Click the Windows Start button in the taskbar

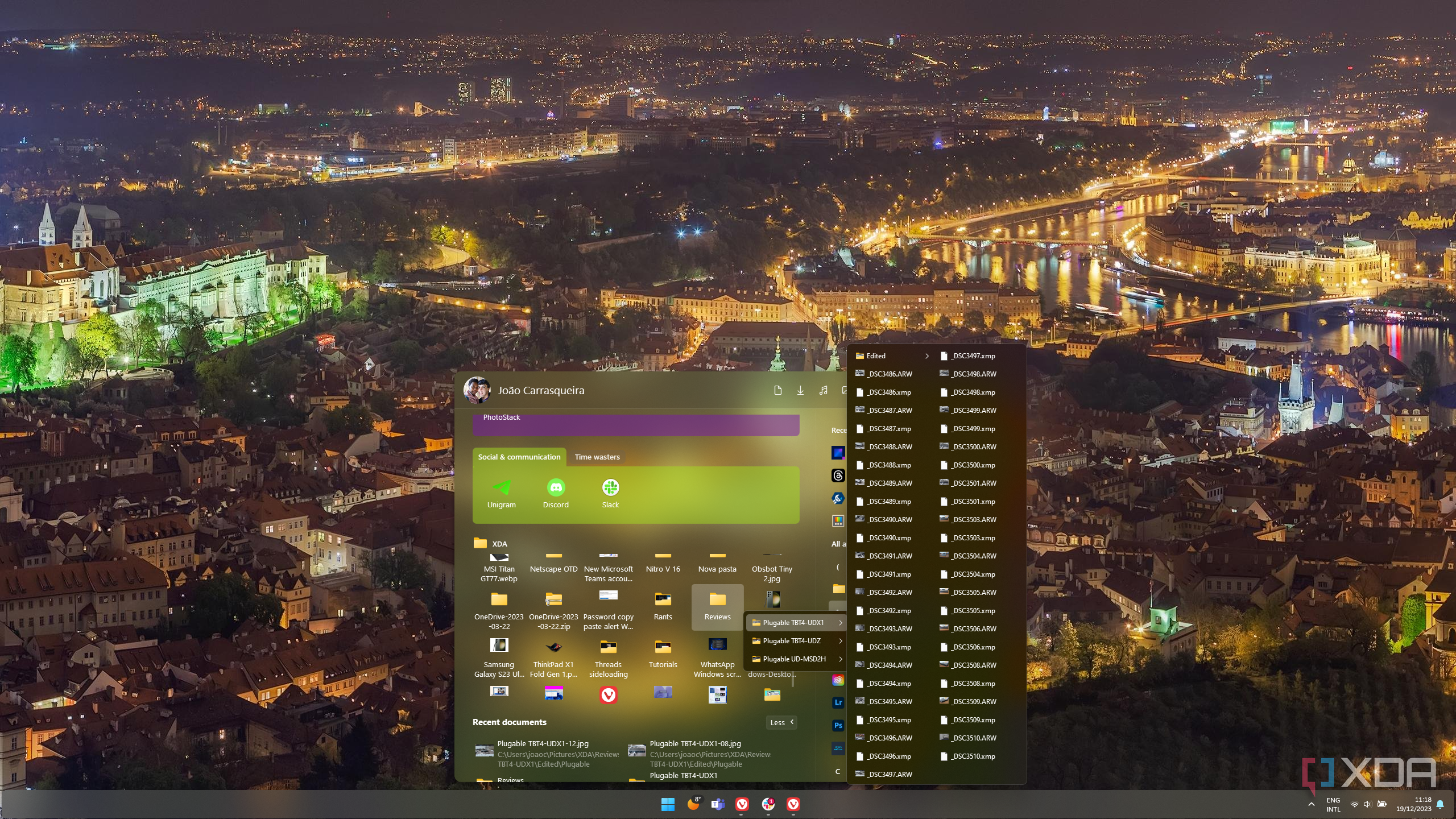tap(668, 804)
